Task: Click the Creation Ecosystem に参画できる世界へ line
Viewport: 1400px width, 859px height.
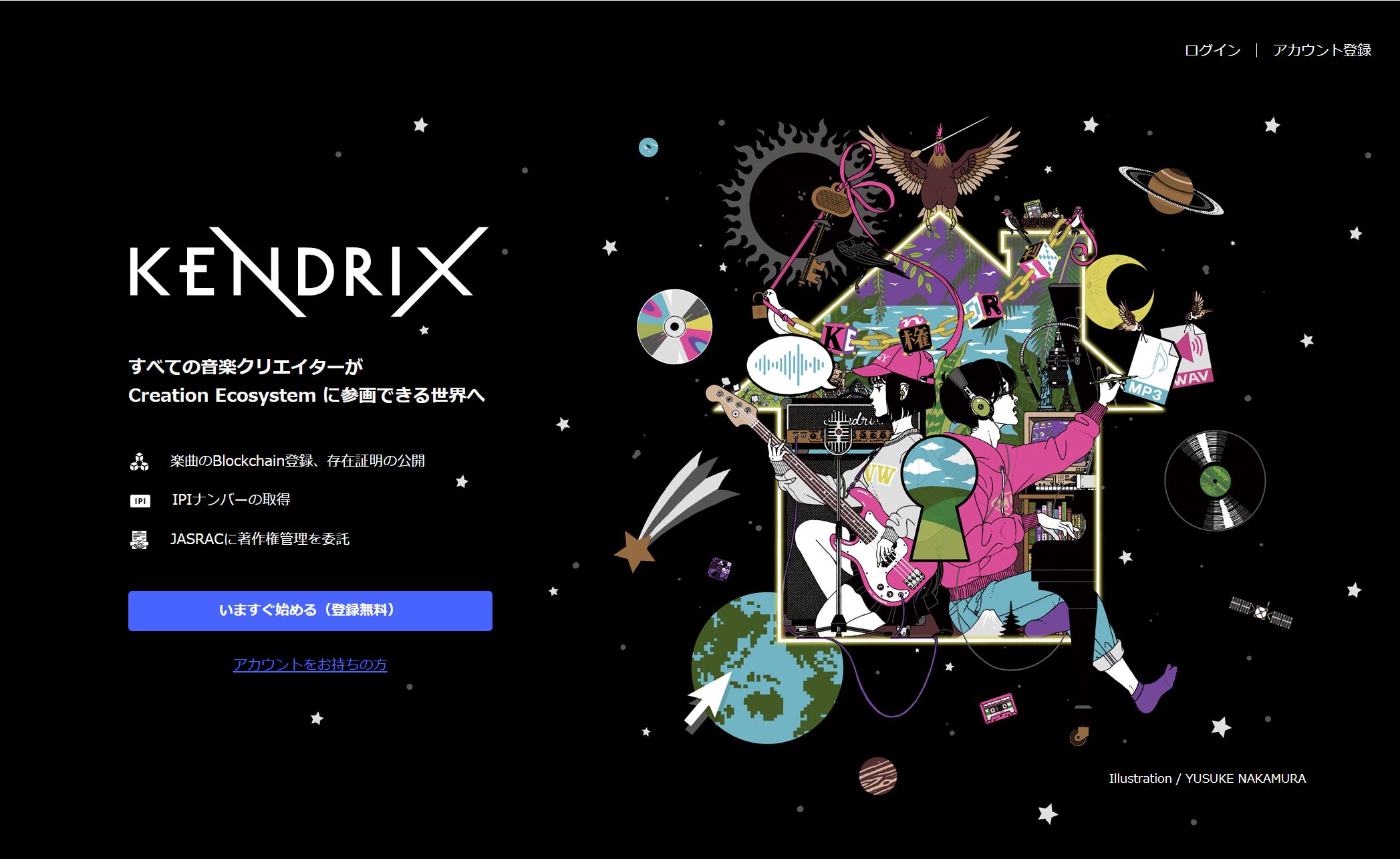Action: [x=307, y=396]
